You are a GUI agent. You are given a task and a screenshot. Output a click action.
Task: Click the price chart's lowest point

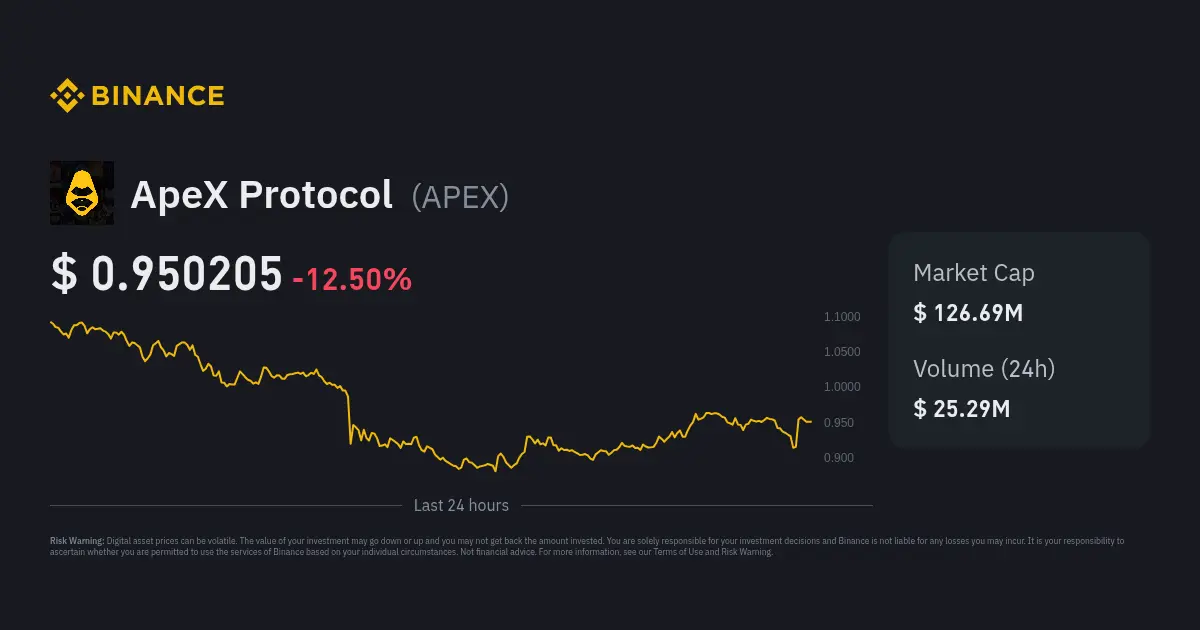click(495, 471)
